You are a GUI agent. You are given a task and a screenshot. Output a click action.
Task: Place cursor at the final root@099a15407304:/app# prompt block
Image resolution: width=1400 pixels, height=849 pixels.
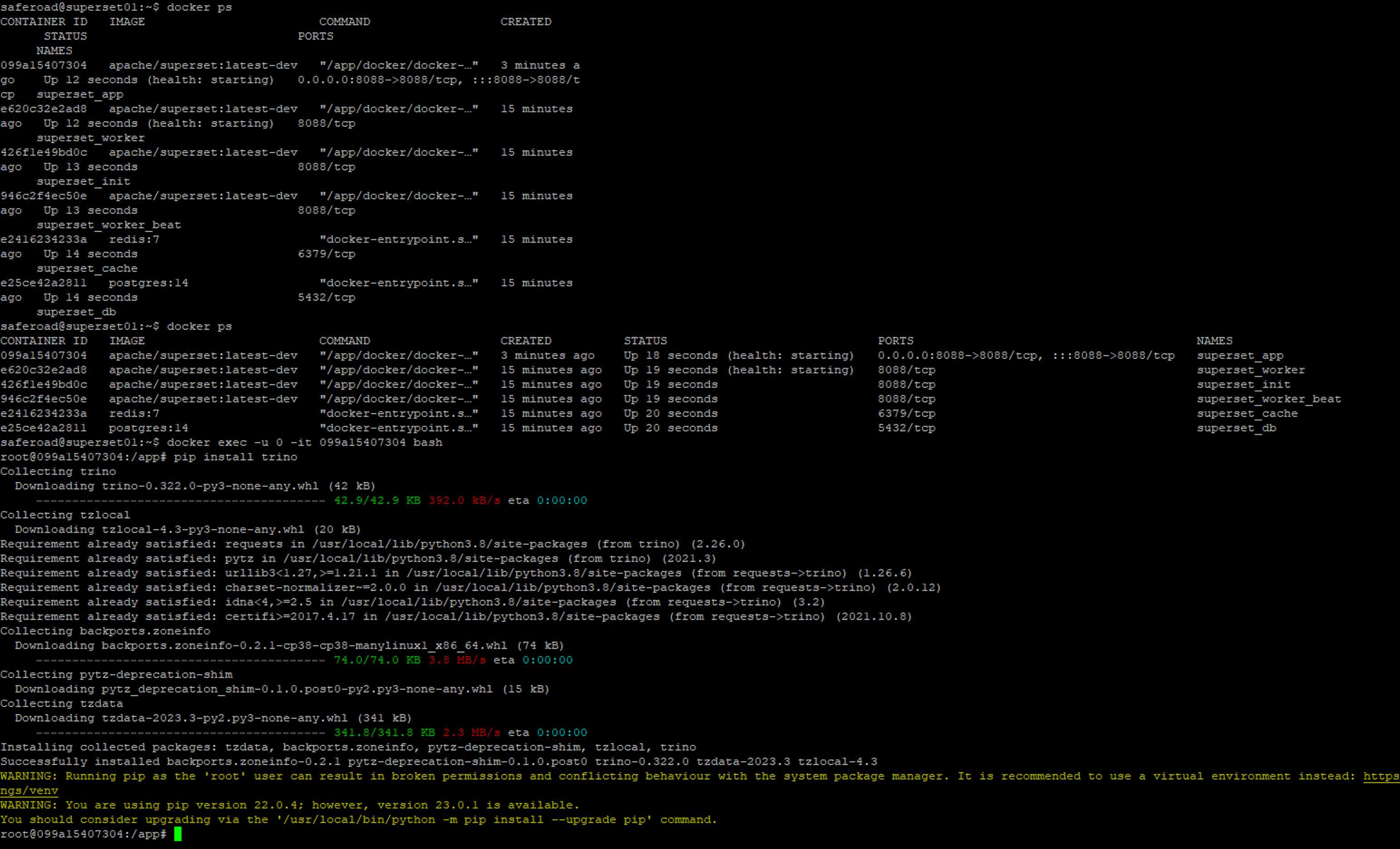[178, 834]
